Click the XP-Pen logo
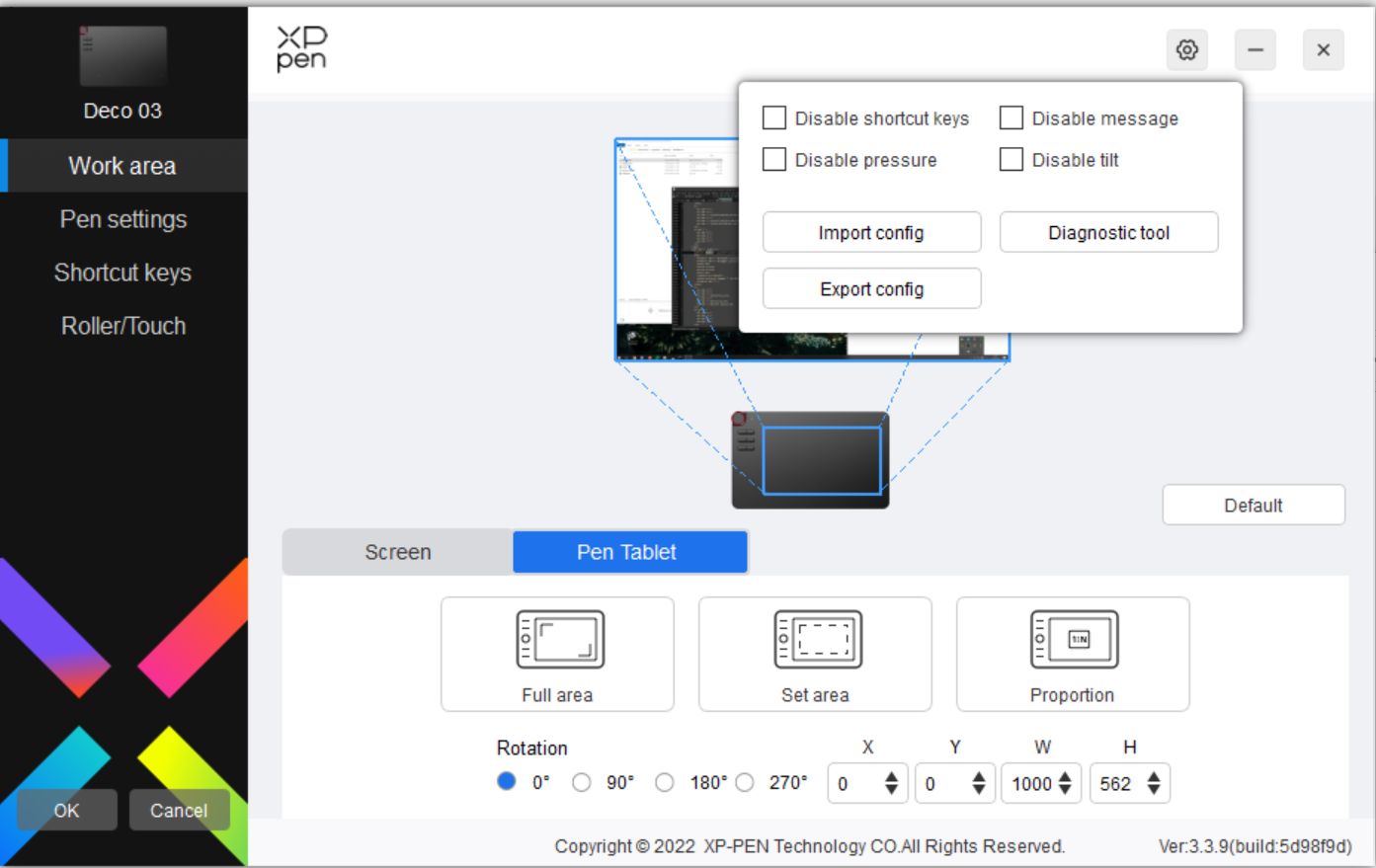This screenshot has width=1376, height=868. click(x=301, y=49)
